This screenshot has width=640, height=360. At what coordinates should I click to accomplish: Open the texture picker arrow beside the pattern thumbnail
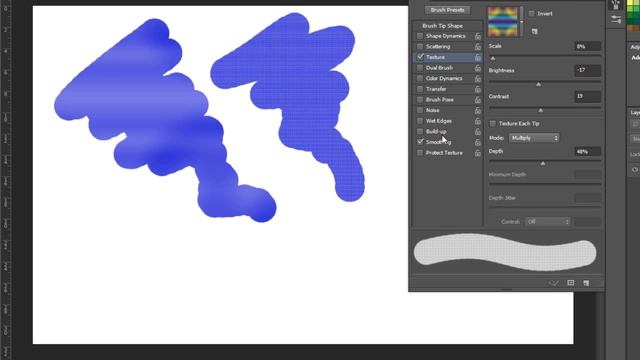click(x=522, y=22)
